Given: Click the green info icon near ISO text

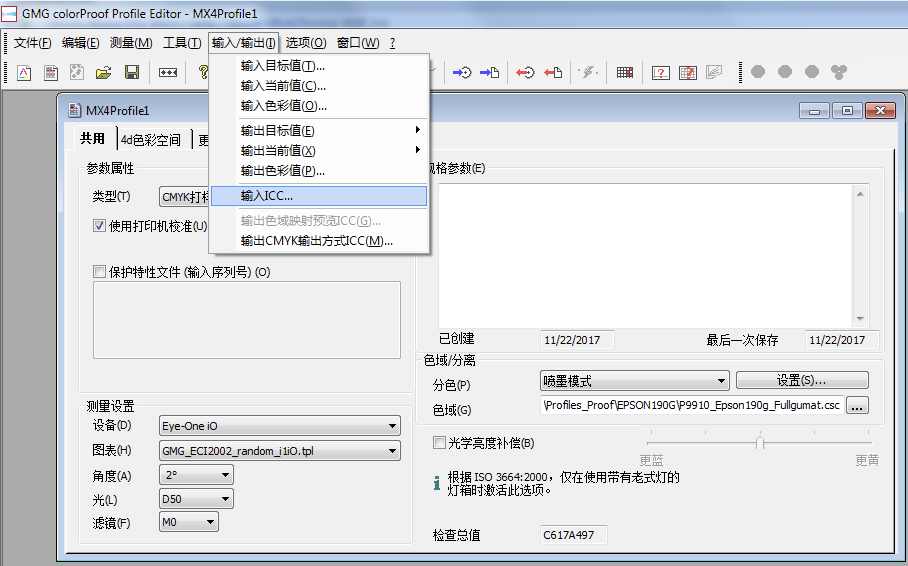Looking at the screenshot, I should coord(437,483).
